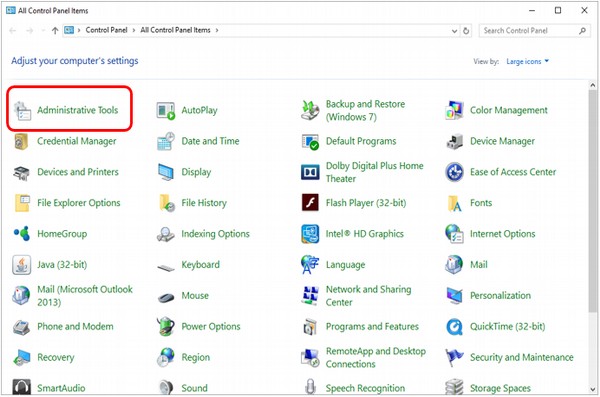The width and height of the screenshot is (600, 397).
Task: Click the Backup and Restore icon
Action: [x=310, y=110]
